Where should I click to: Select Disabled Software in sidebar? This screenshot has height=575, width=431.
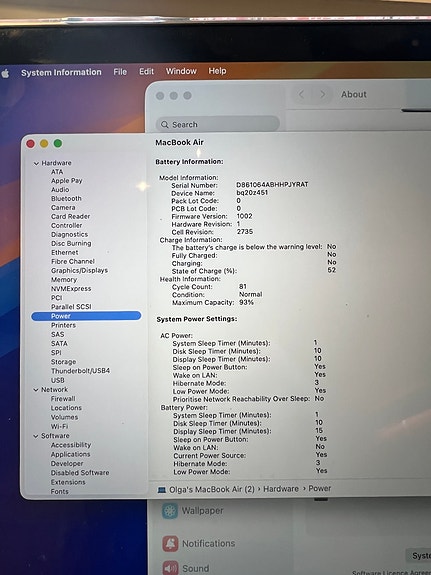pyautogui.click(x=80, y=473)
